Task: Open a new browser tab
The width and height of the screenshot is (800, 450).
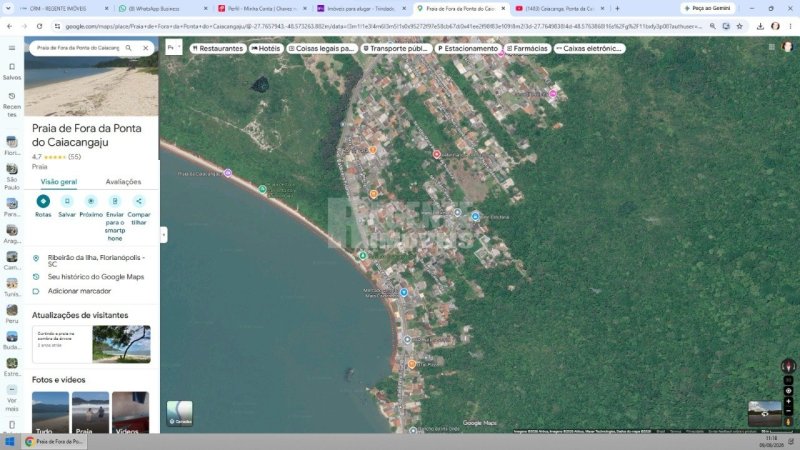Action: 617,9
